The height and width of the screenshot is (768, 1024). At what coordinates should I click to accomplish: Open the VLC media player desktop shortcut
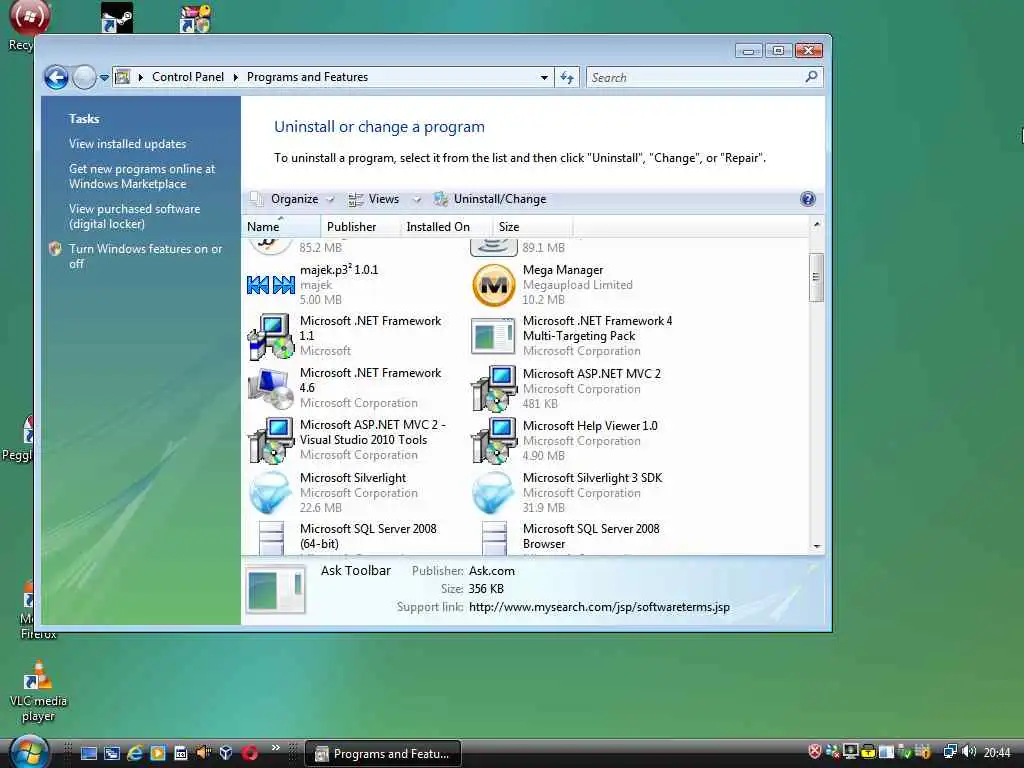[x=38, y=692]
